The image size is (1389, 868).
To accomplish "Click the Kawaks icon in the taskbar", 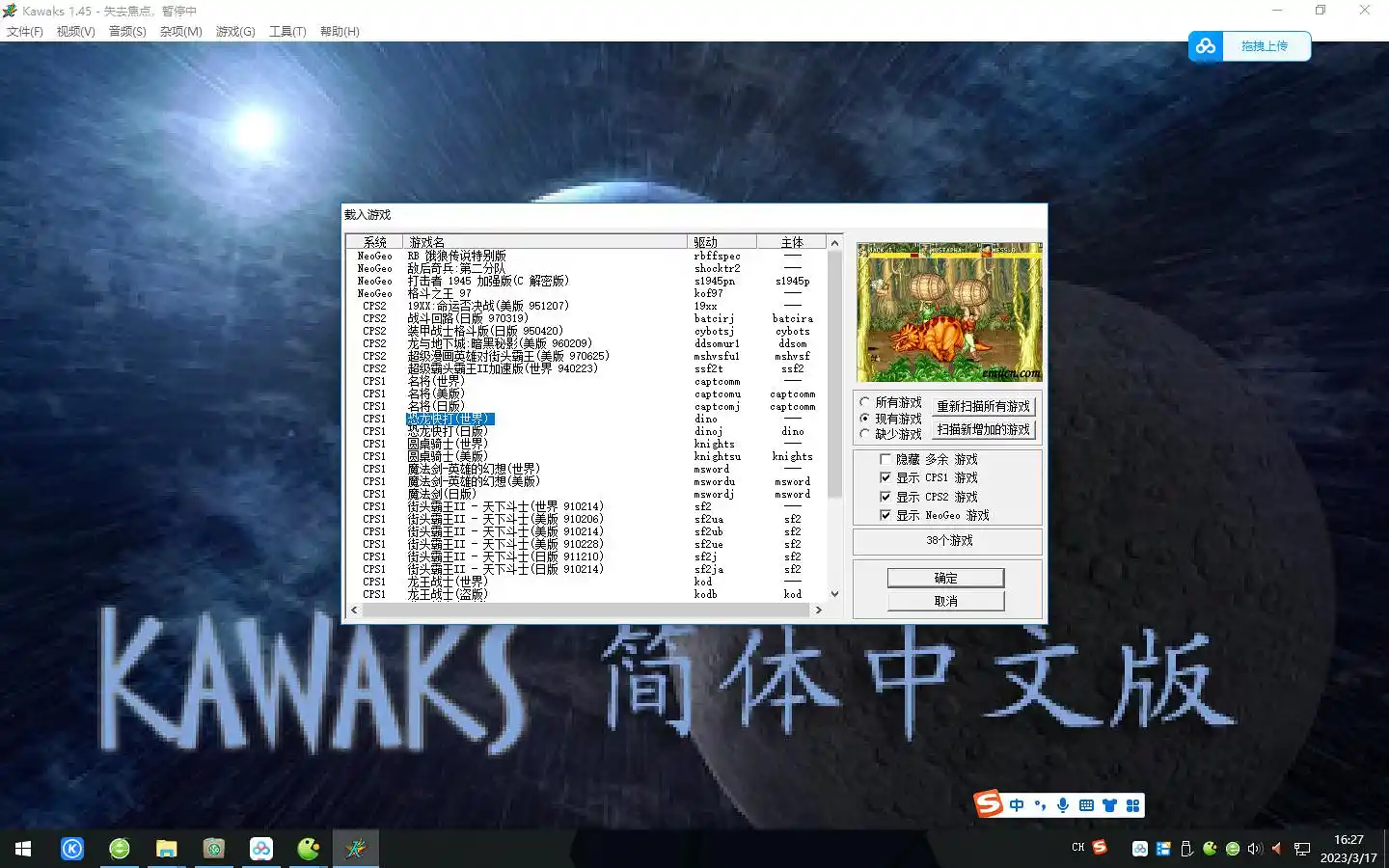I will tap(356, 849).
